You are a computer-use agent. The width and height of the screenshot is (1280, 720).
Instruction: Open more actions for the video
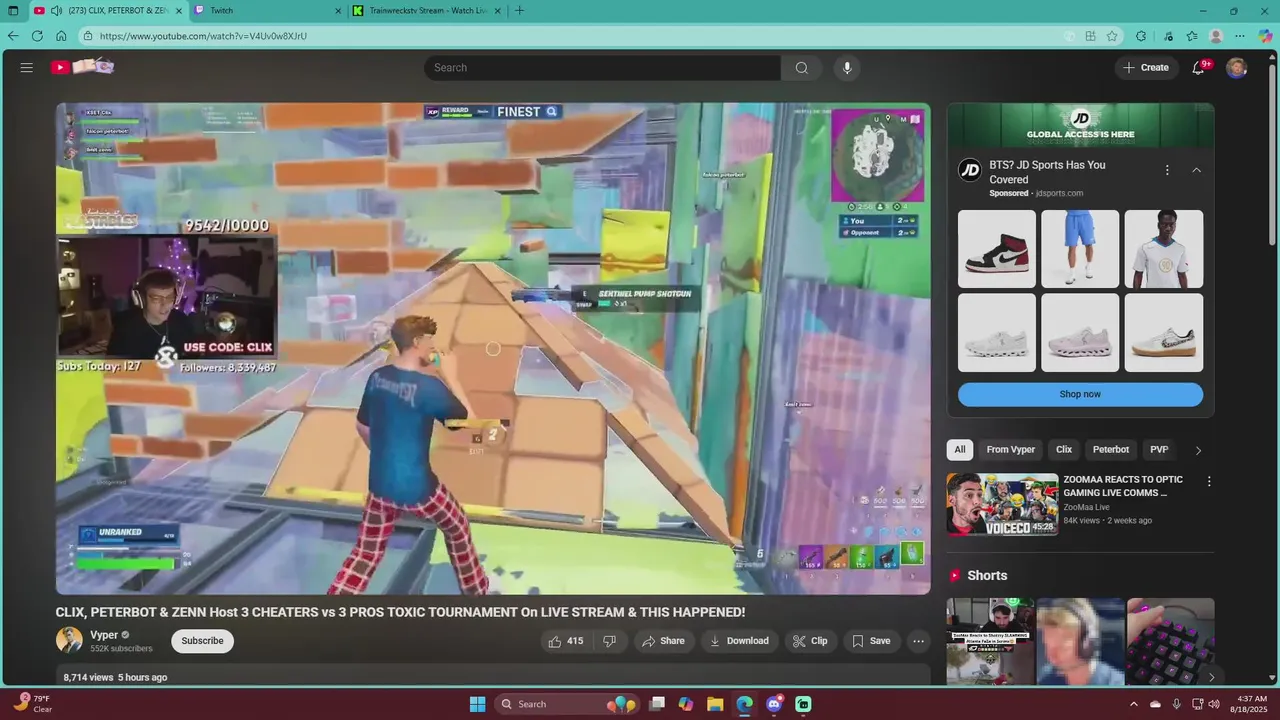click(918, 641)
